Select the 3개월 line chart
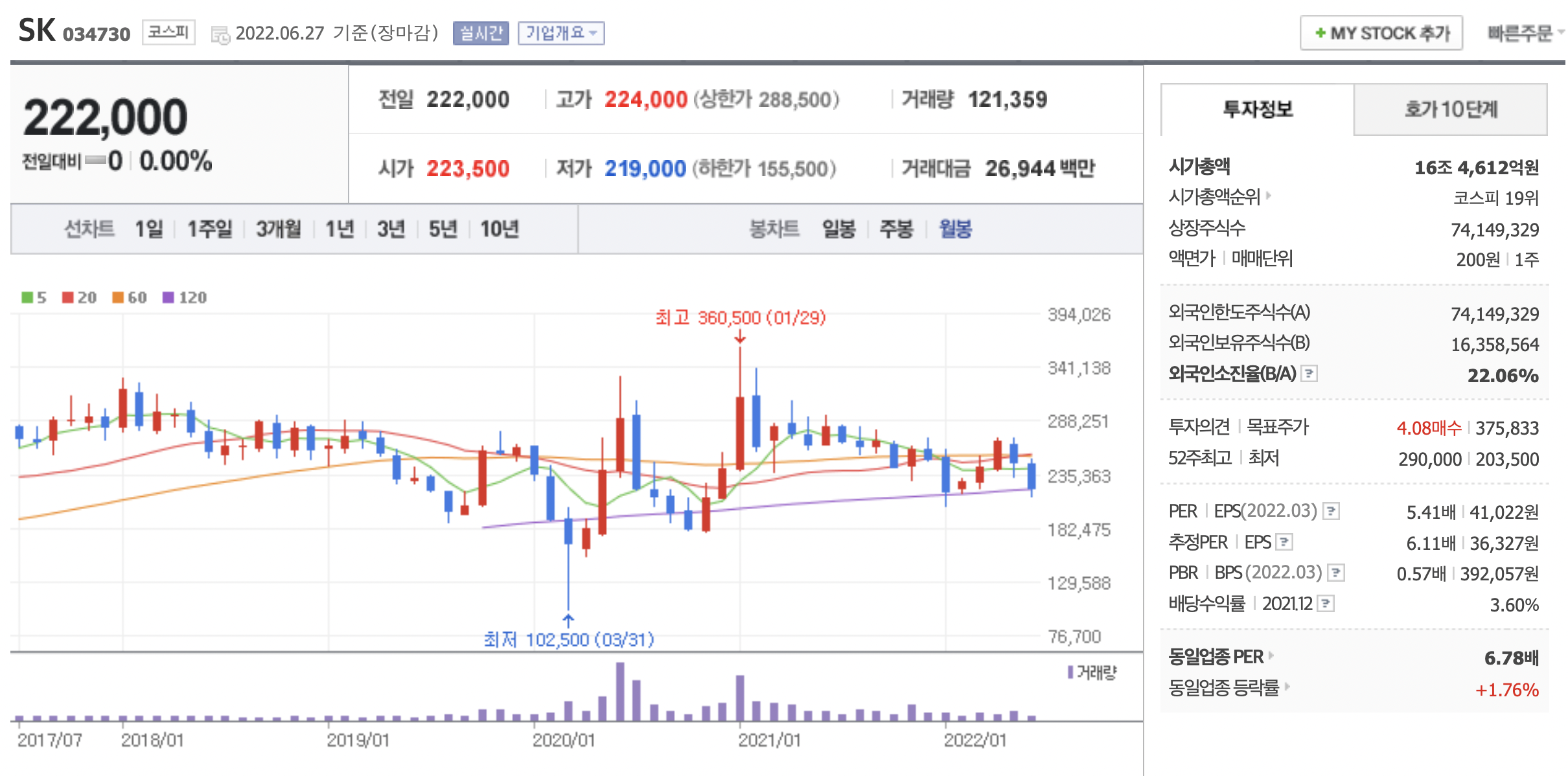This screenshot has width=1568, height=776. click(279, 229)
